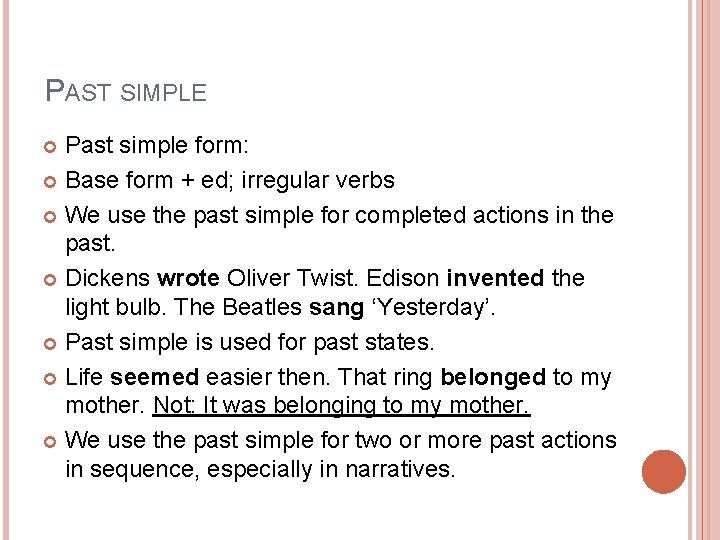Click the underlined 'Not: It was belonging' text
The image size is (720, 540).
tap(341, 405)
